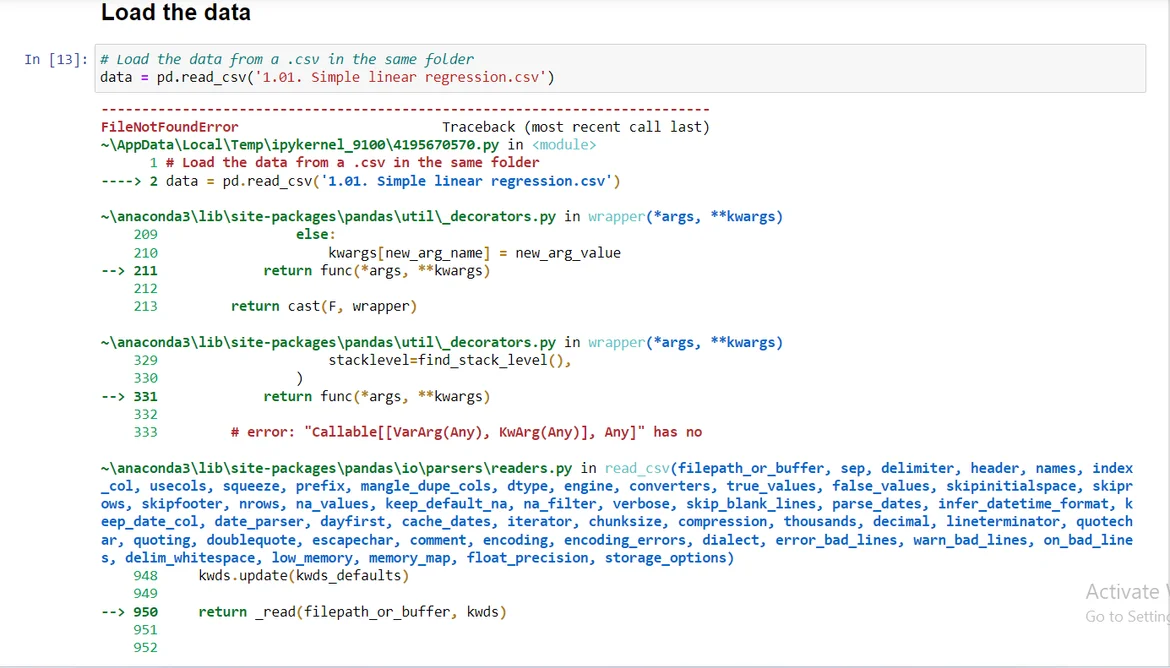Click the parsers readers.py file path
1170x668 pixels.
336,468
